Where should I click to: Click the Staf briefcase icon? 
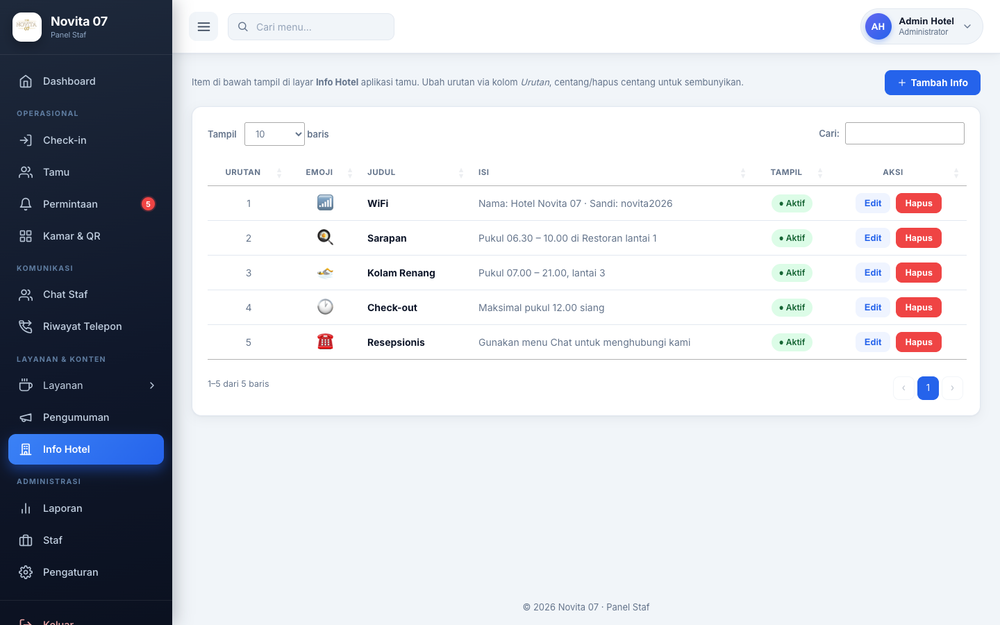[x=26, y=540]
